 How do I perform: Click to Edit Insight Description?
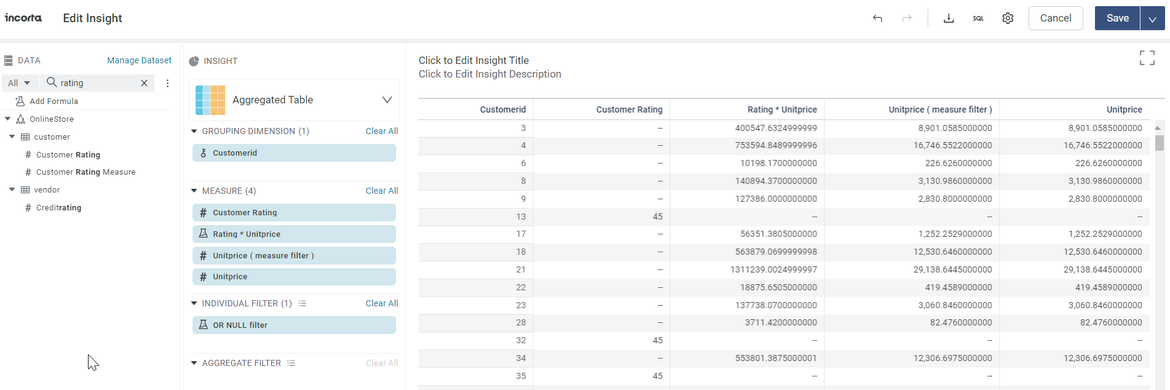(x=489, y=75)
